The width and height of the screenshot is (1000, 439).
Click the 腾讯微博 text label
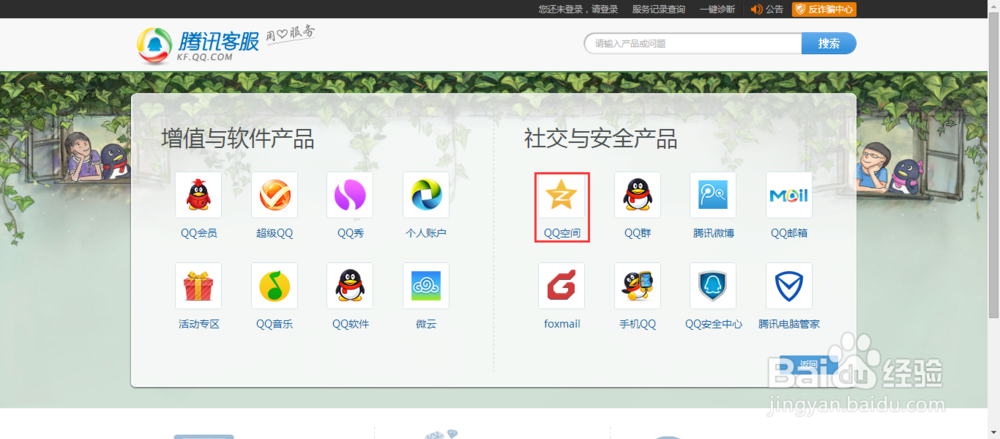point(714,234)
